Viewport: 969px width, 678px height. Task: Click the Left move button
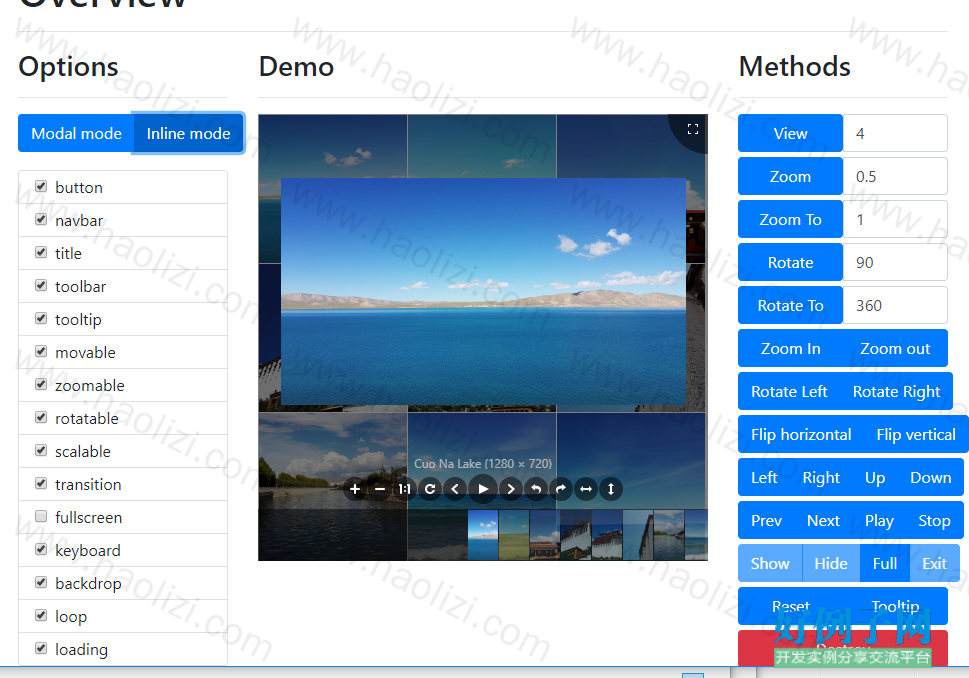764,477
